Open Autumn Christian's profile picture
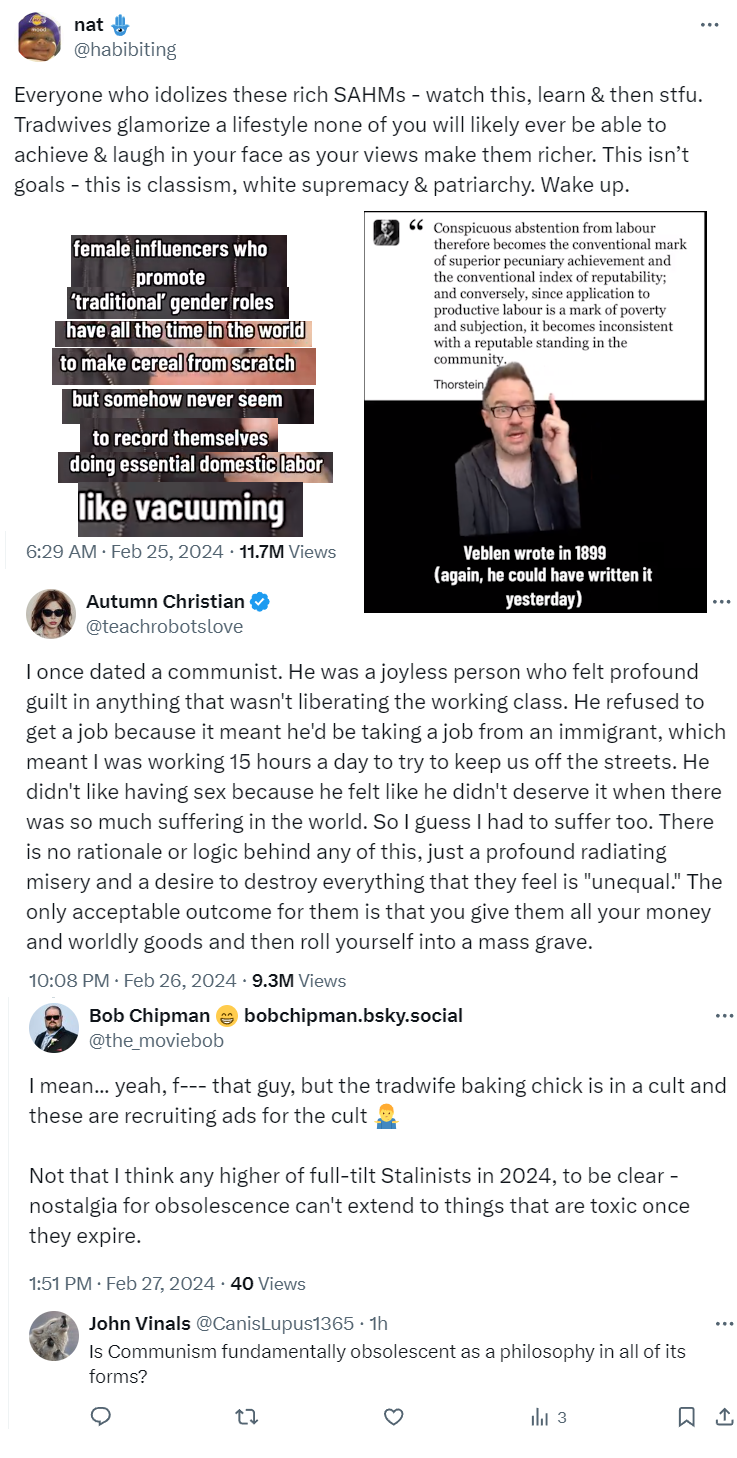Screen dimensions: 737x1458 point(50,613)
